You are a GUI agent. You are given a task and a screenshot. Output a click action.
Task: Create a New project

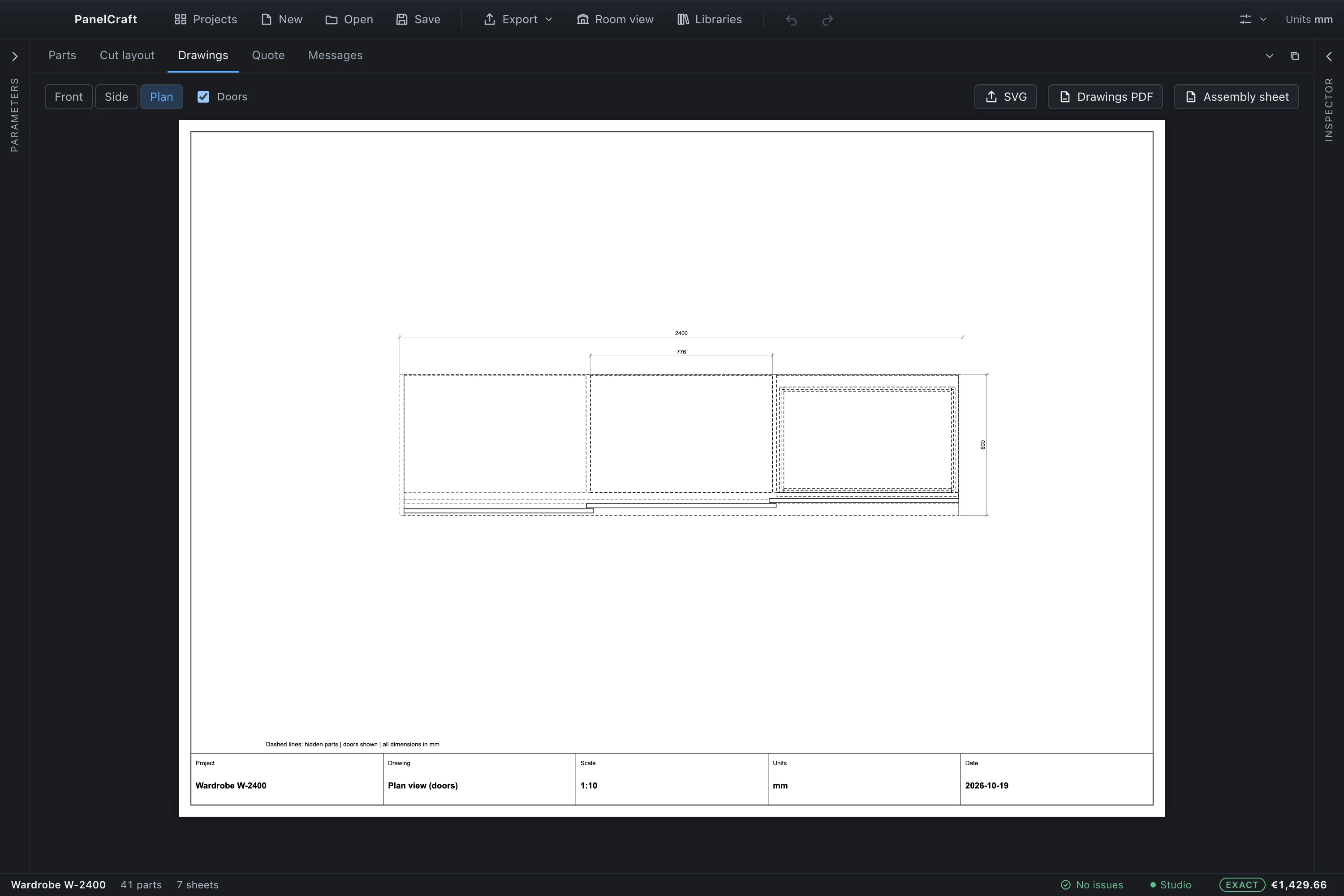[282, 19]
